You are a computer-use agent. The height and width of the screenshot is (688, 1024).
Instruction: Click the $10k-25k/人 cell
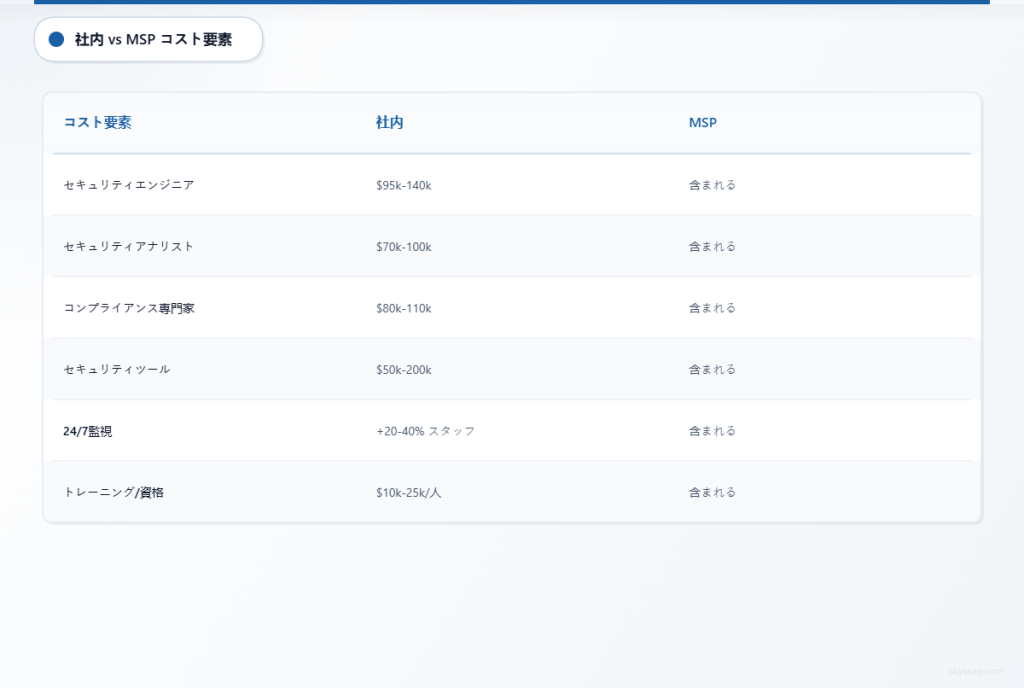point(408,493)
